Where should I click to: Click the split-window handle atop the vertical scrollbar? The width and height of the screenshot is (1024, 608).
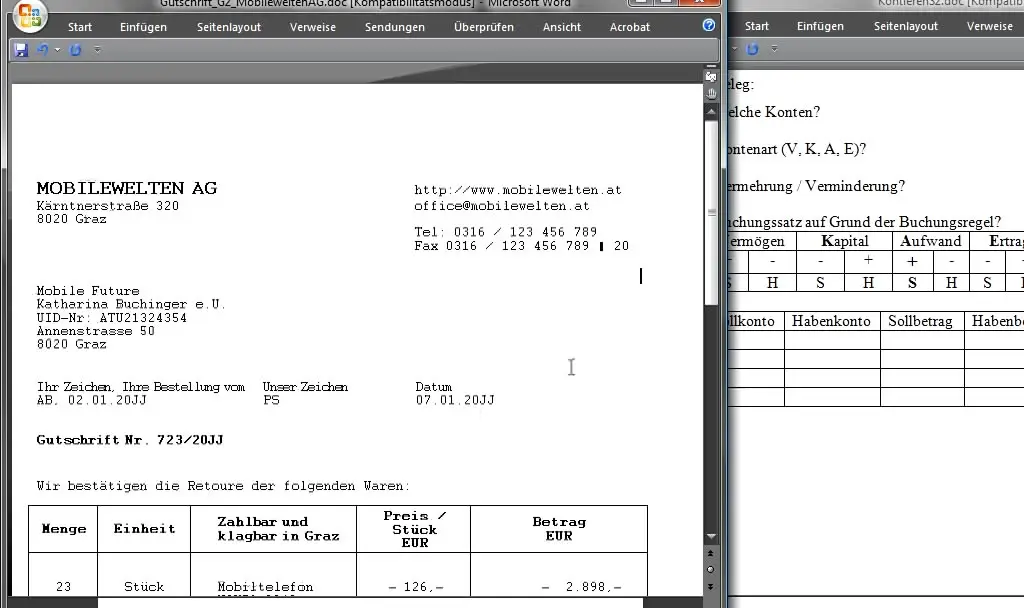click(711, 67)
